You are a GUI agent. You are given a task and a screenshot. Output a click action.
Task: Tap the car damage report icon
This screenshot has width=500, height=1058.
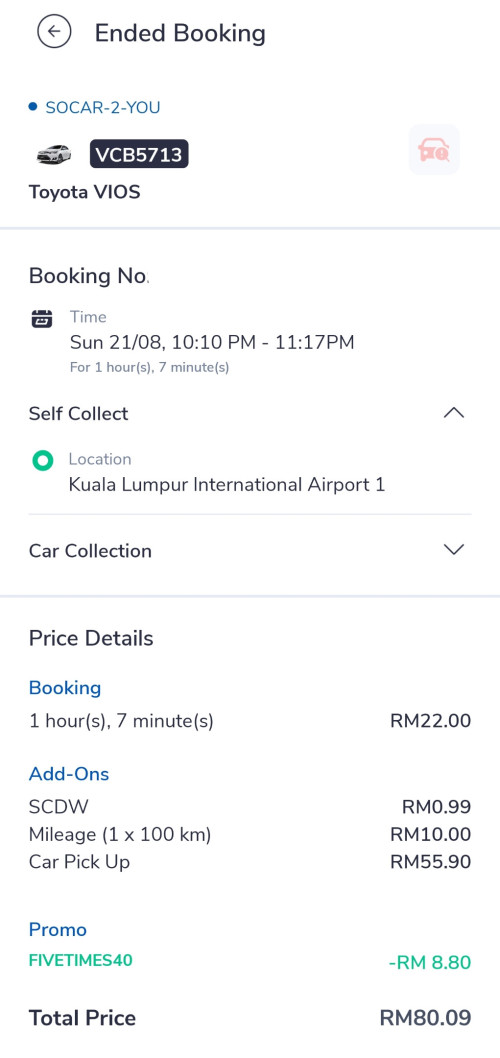[x=434, y=150]
